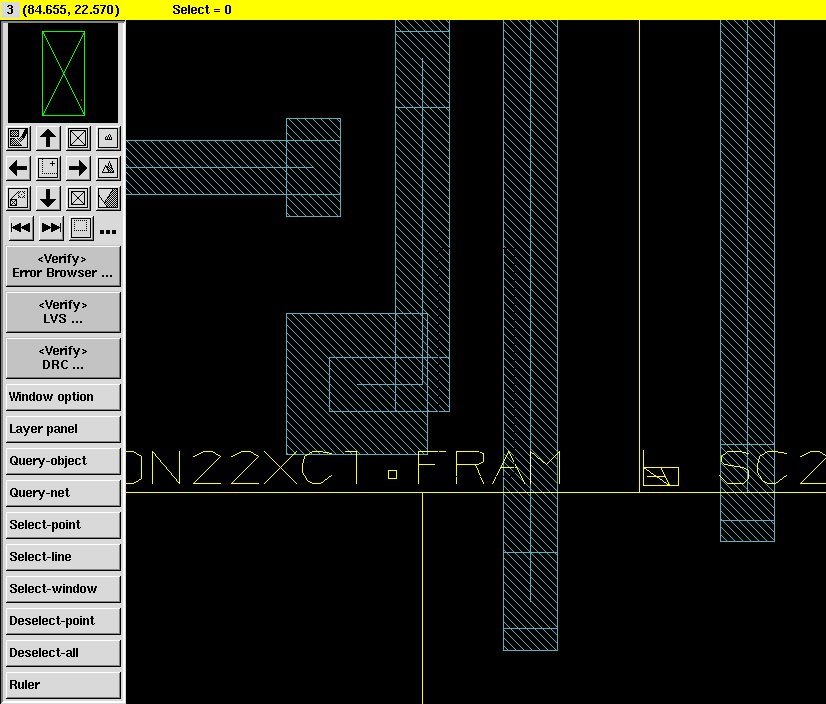Click the large mountain zoom-in icon
The height and width of the screenshot is (704, 826).
coord(109,168)
